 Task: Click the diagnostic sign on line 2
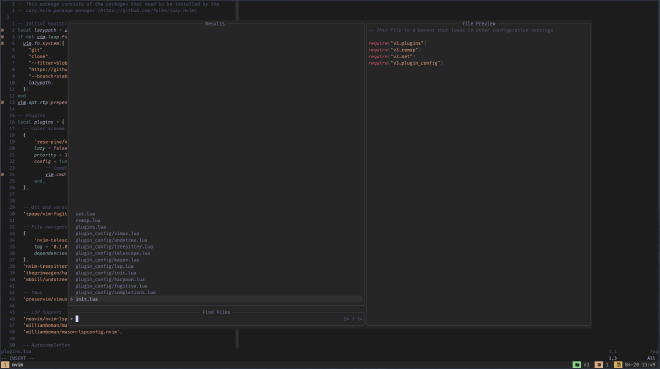[x=3, y=30]
